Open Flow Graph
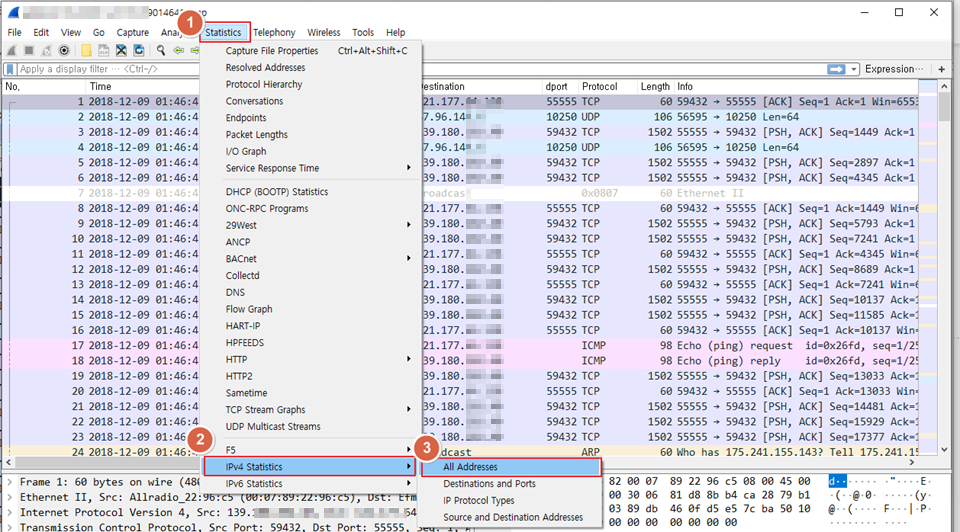Image resolution: width=960 pixels, height=532 pixels. 311,309
